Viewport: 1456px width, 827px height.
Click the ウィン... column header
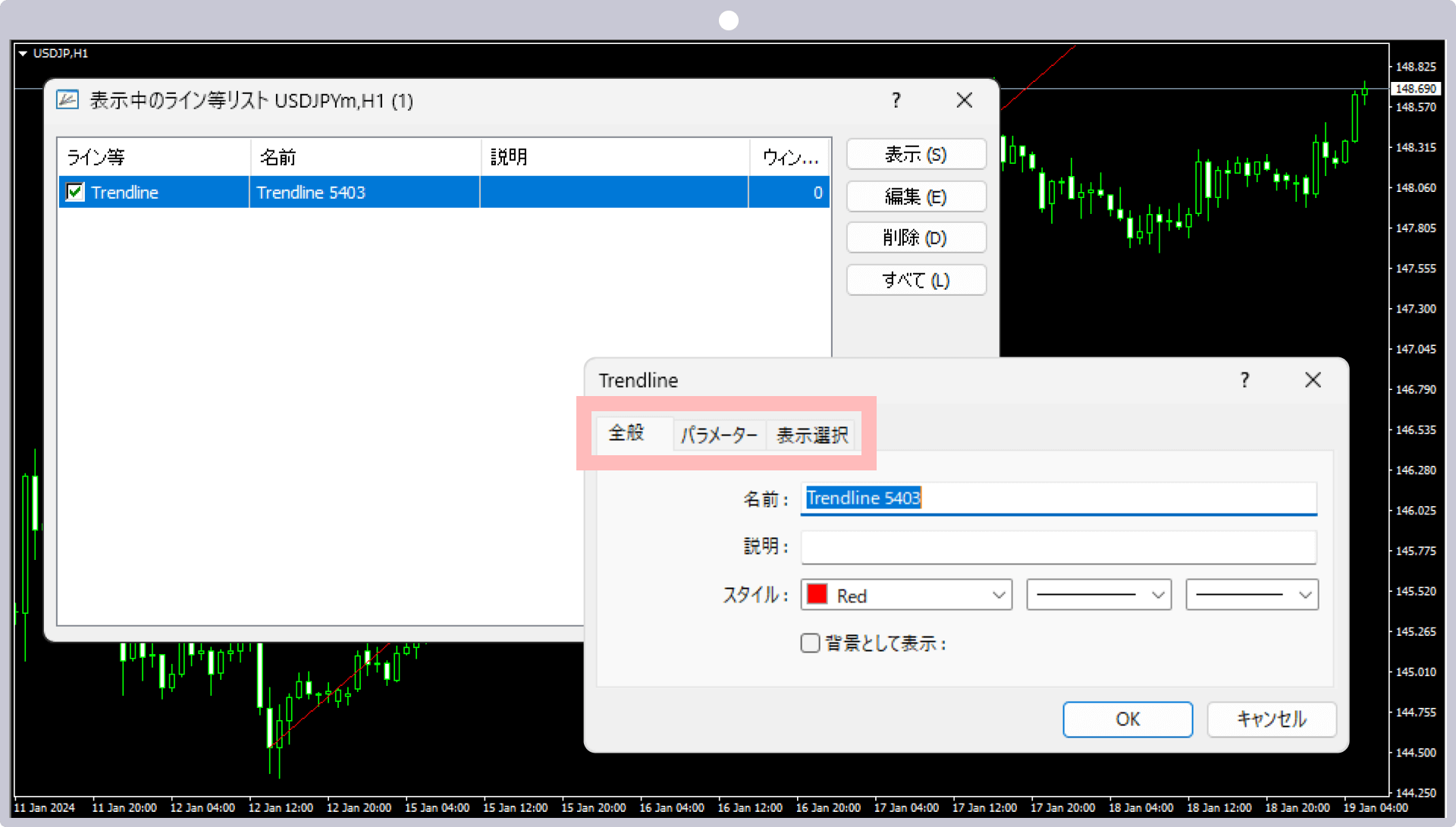coord(790,157)
